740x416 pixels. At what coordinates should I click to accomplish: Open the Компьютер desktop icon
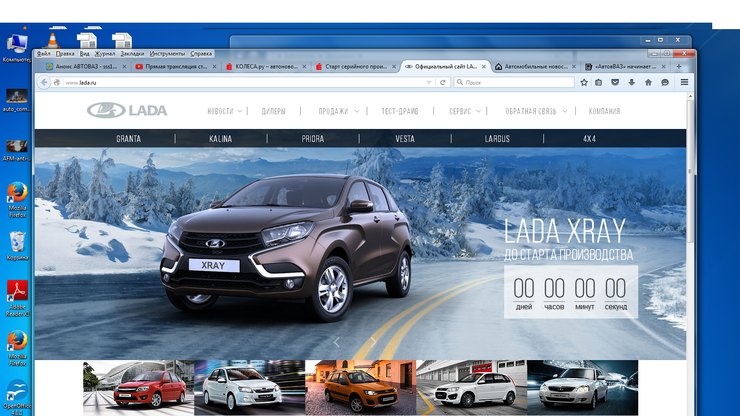pos(17,47)
